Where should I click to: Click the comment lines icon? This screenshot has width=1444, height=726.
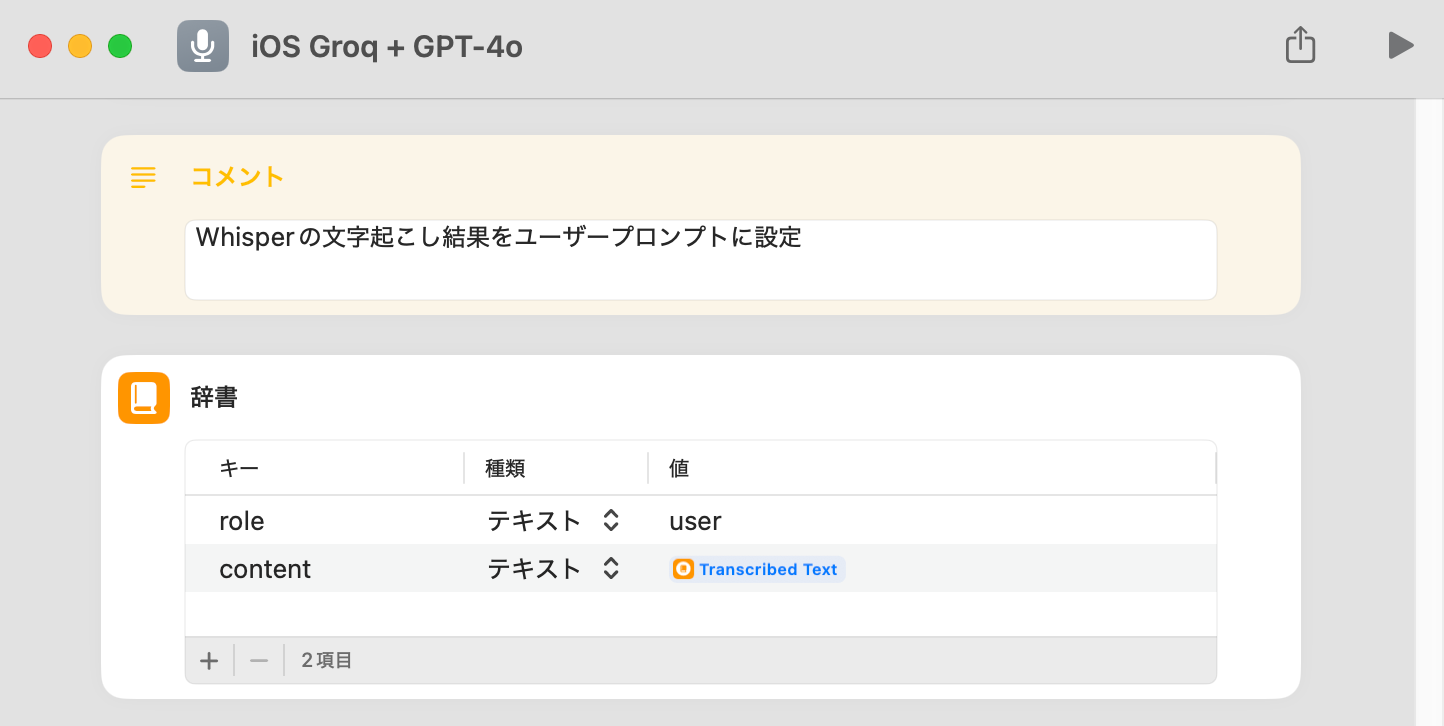pyautogui.click(x=144, y=178)
